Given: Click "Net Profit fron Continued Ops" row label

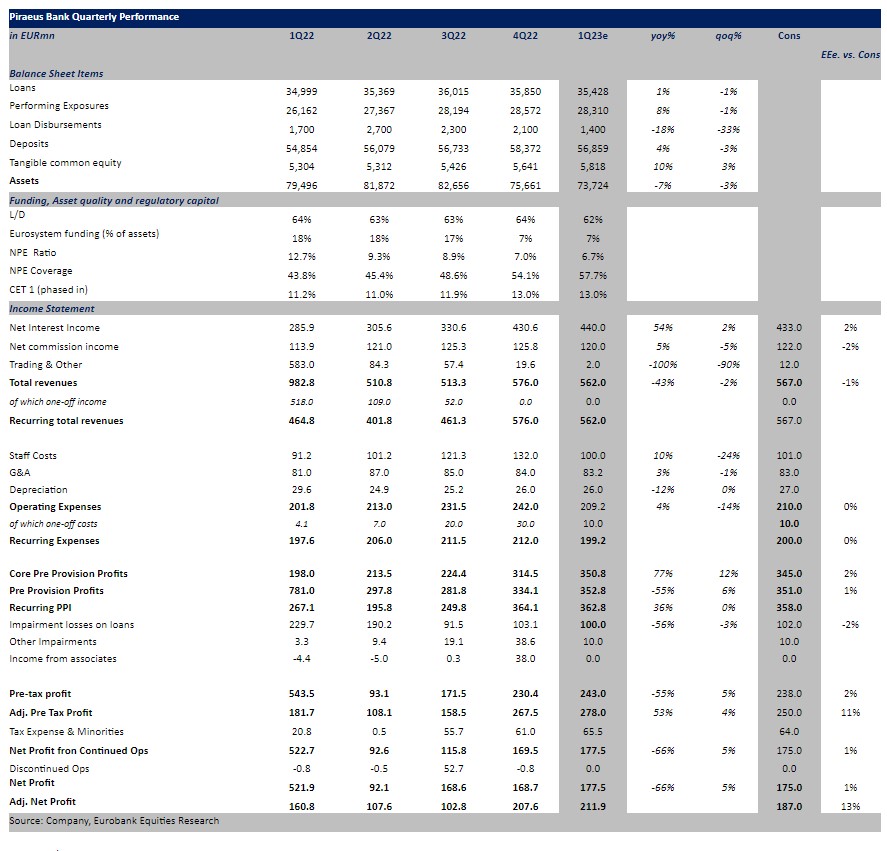Looking at the screenshot, I should pyautogui.click(x=79, y=751).
